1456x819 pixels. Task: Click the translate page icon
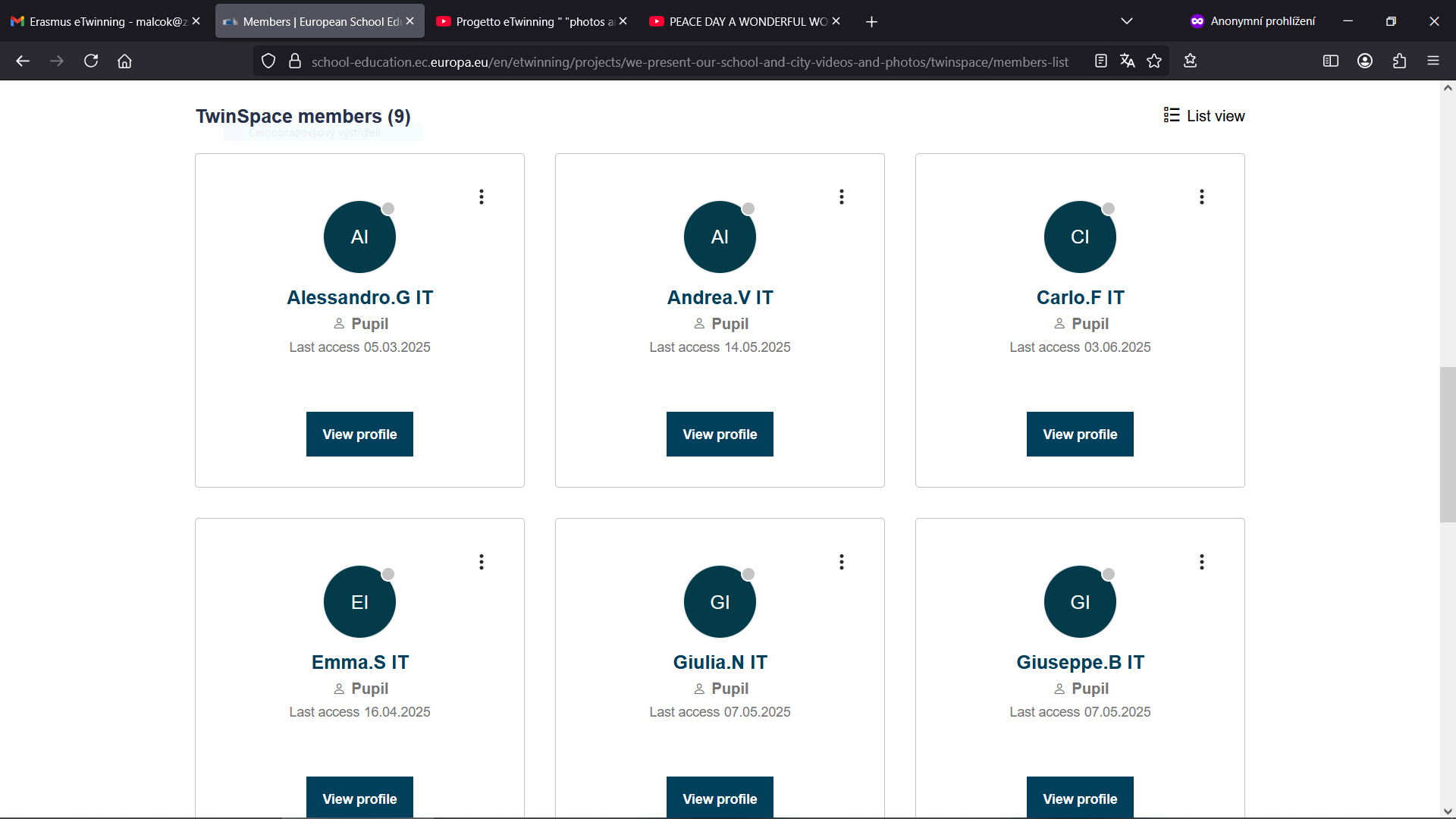1127,61
